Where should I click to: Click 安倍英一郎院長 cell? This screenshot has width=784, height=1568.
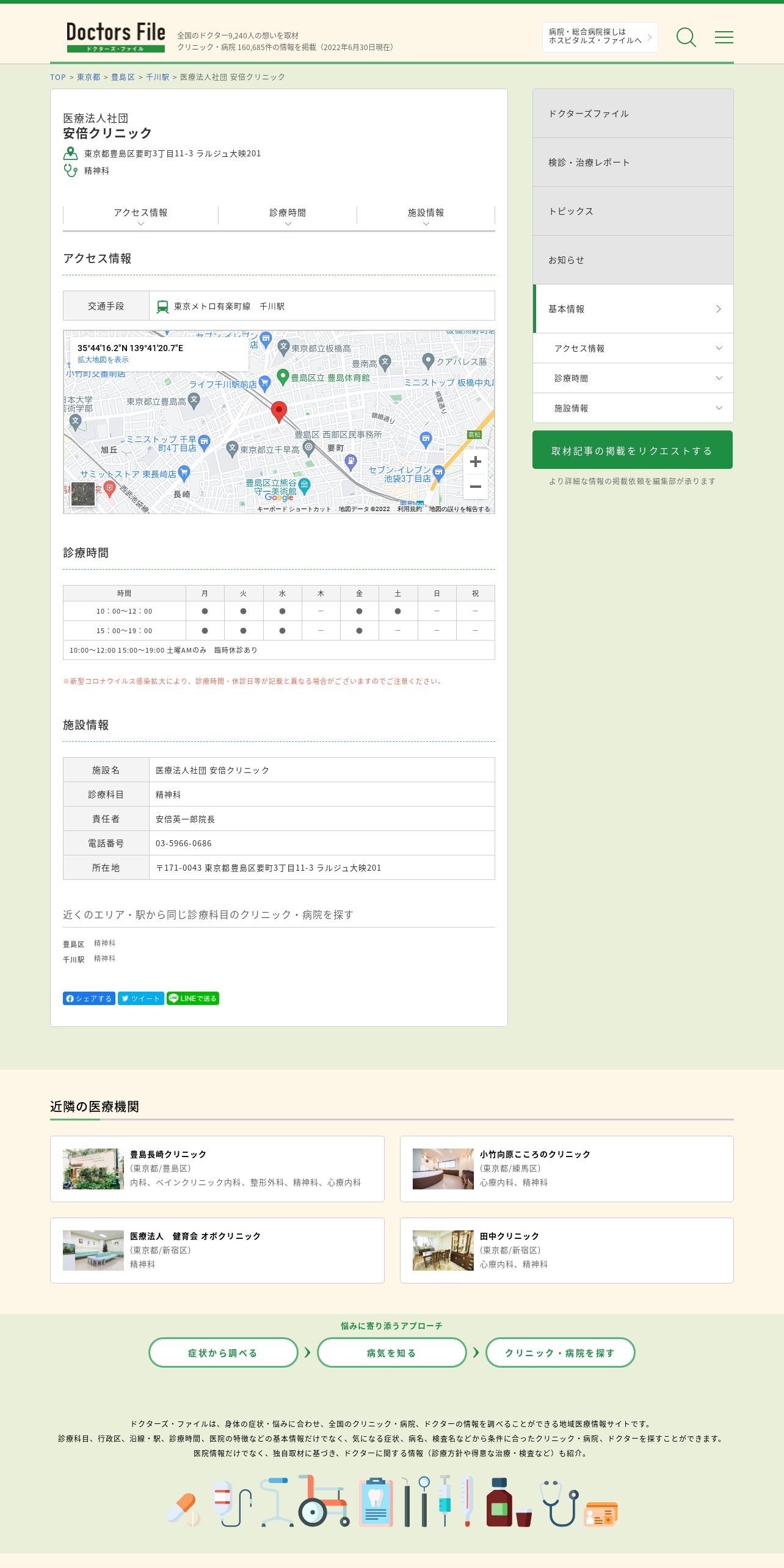pos(322,819)
